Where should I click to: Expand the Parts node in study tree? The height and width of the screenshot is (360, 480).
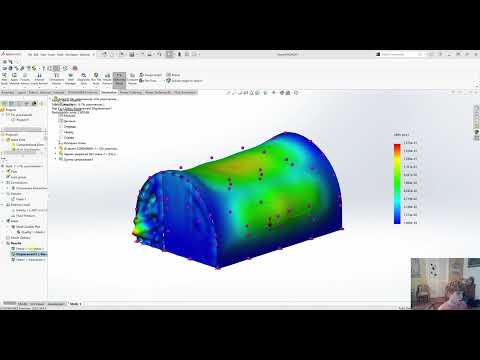(3, 171)
